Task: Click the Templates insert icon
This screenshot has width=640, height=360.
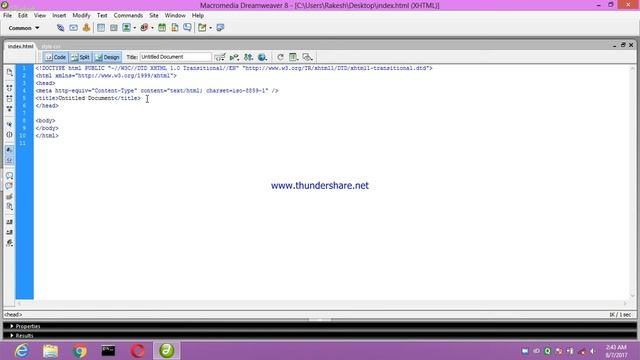Action: click(x=202, y=28)
